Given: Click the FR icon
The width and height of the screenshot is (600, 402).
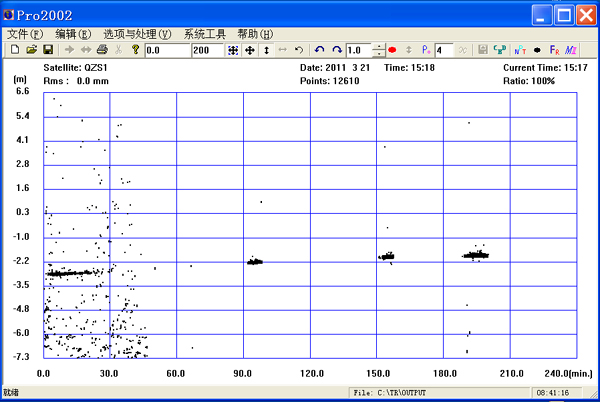Looking at the screenshot, I should tap(554, 50).
